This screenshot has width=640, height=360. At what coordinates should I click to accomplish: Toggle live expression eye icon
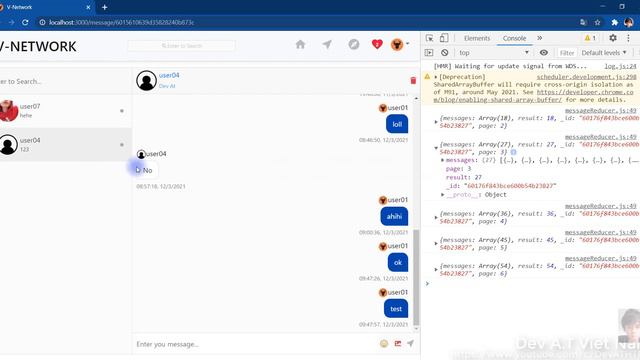(544, 53)
